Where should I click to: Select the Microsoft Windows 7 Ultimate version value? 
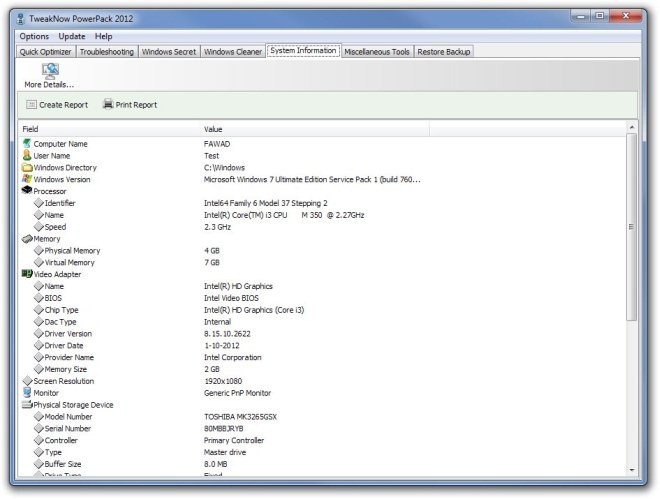tap(312, 179)
